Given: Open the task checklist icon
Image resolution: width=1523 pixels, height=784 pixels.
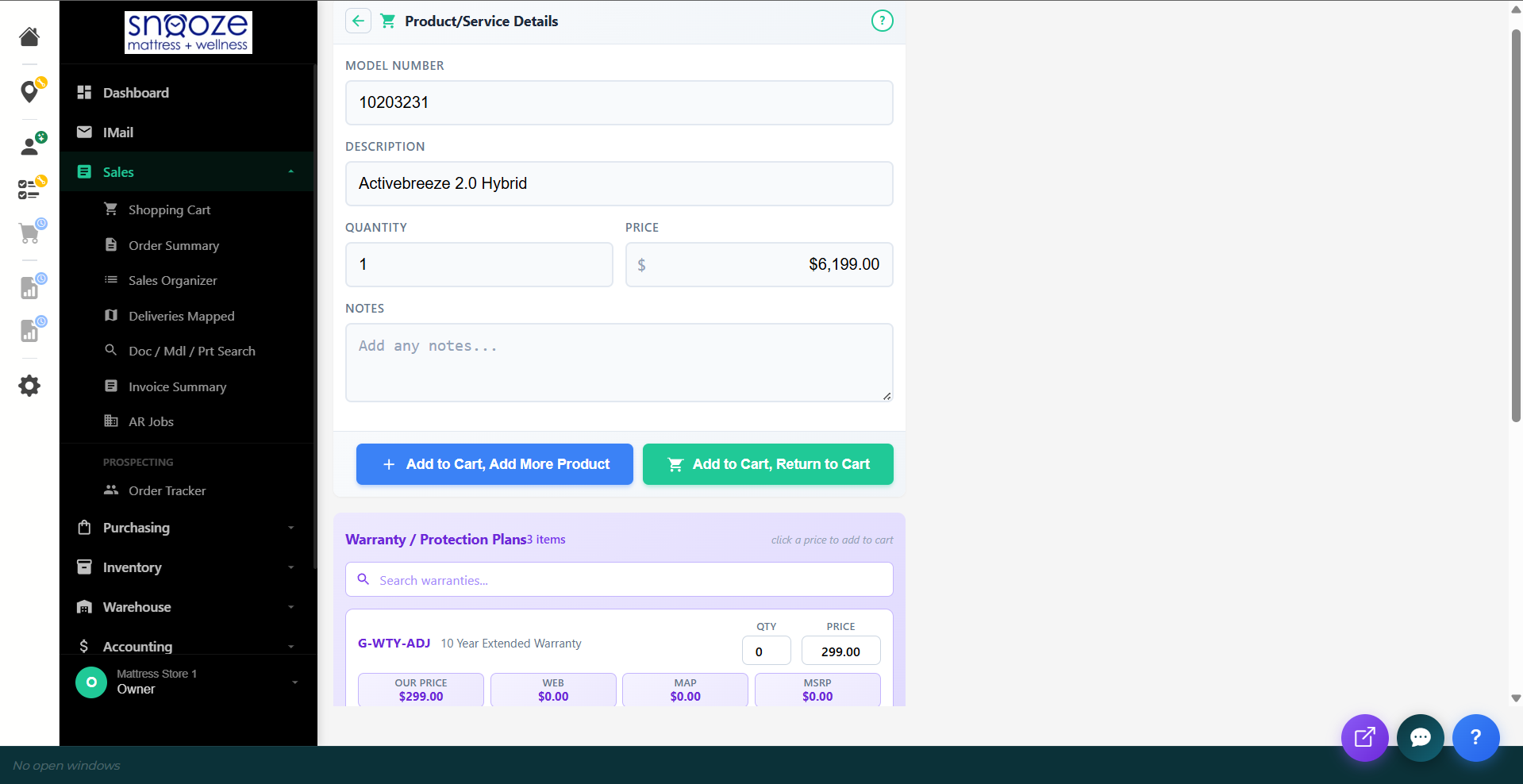Looking at the screenshot, I should click(x=30, y=188).
